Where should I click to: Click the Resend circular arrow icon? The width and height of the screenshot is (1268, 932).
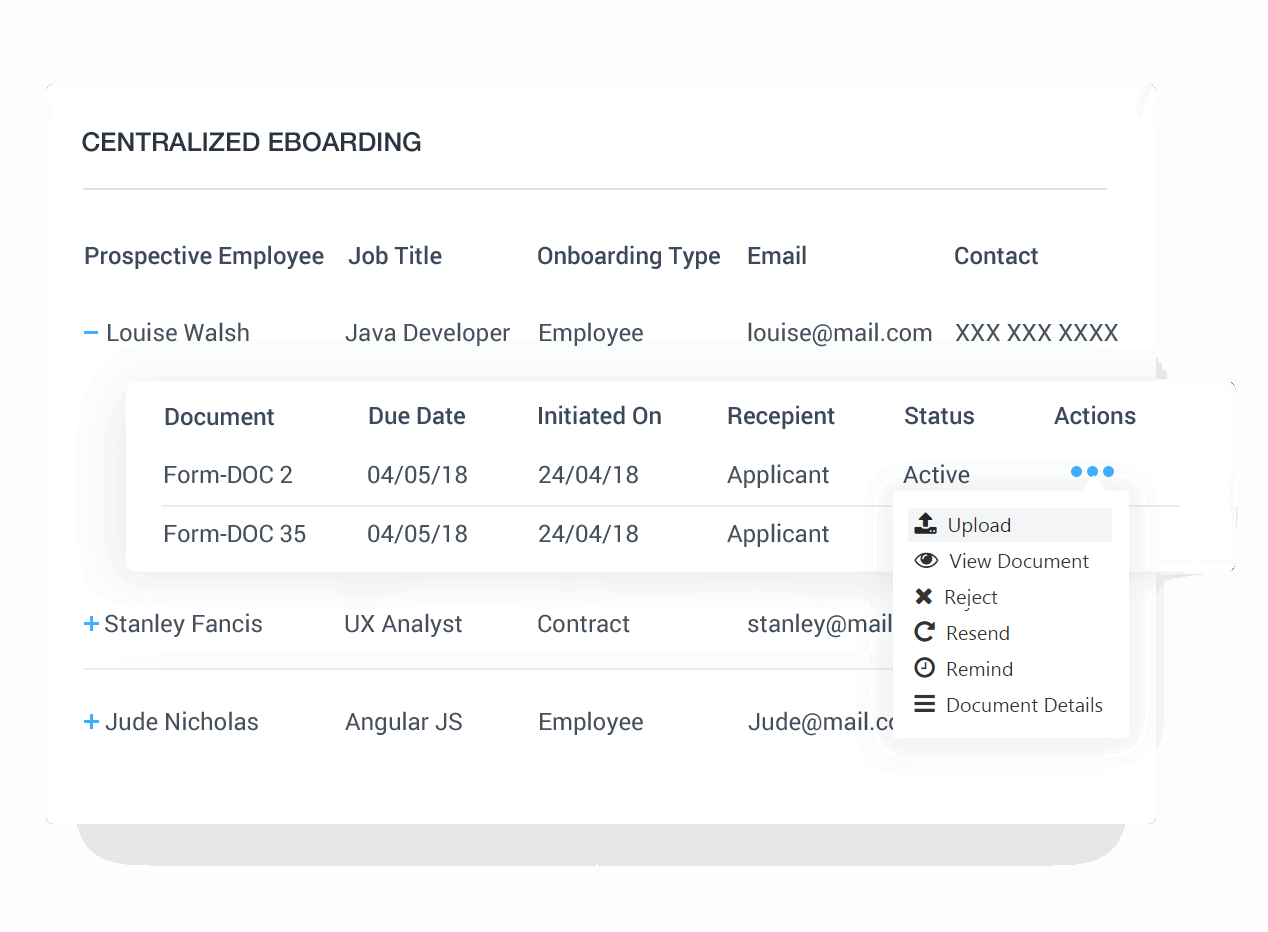(x=925, y=632)
